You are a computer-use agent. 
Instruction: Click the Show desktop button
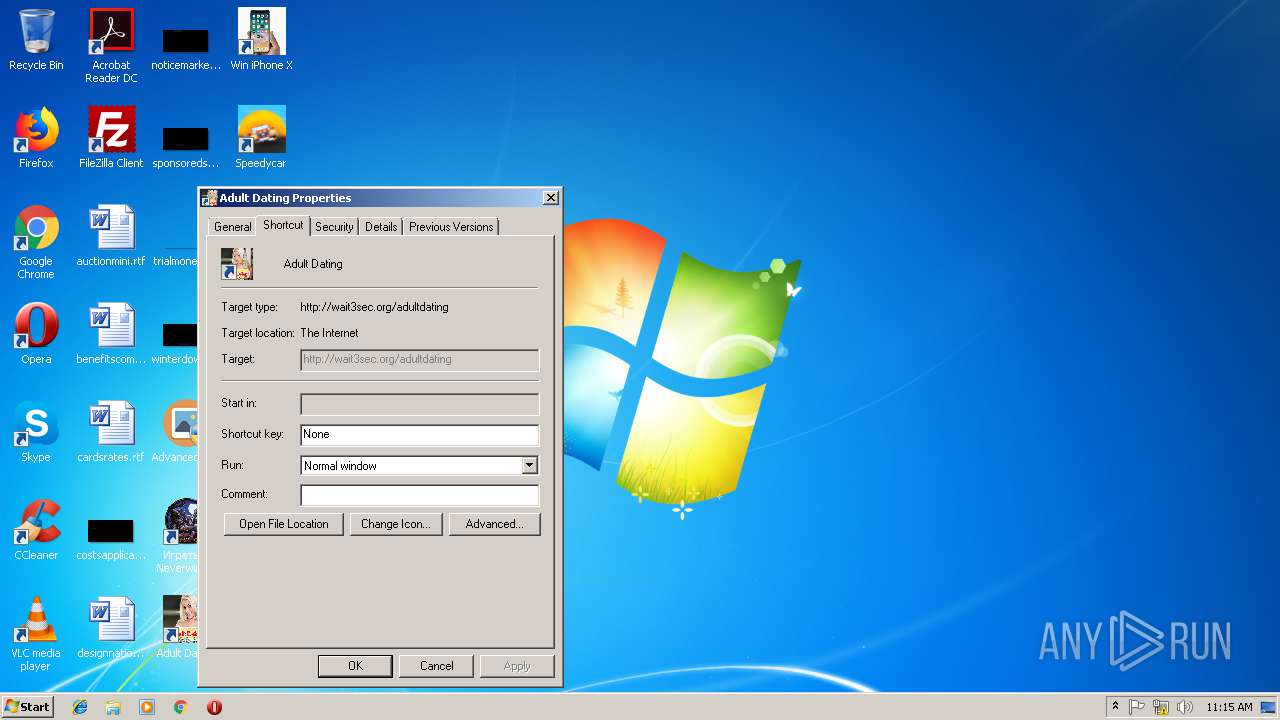tap(1269, 707)
